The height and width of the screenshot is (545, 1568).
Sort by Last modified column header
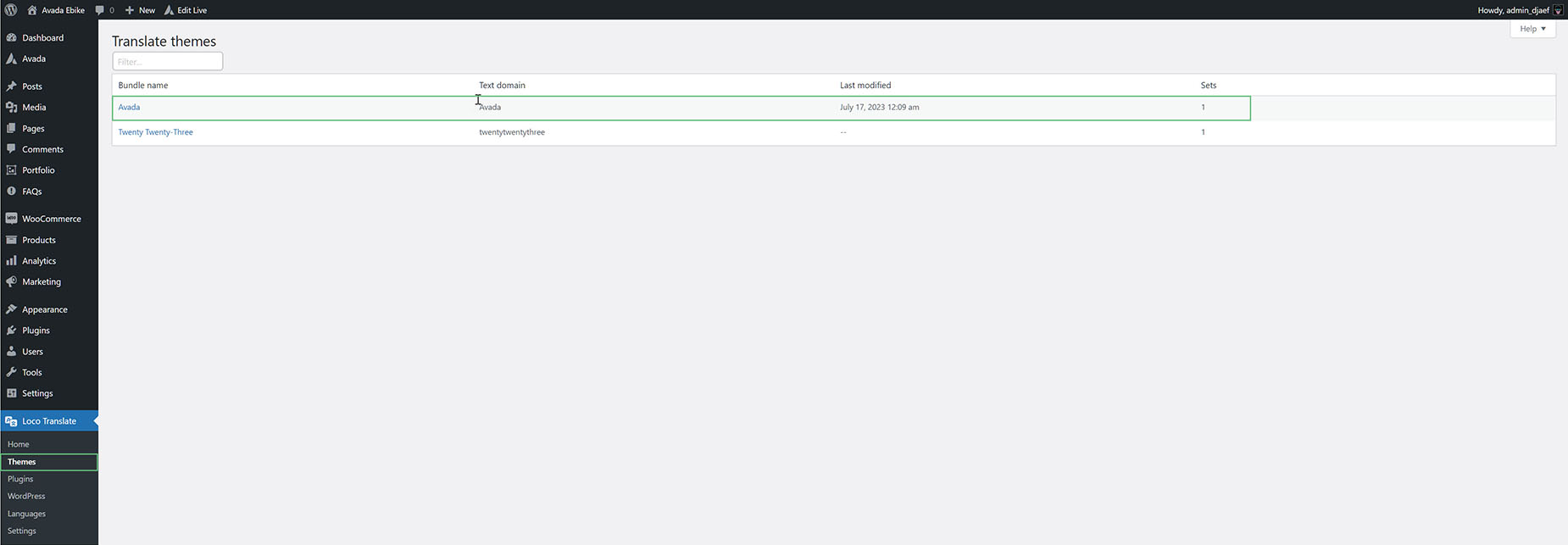point(865,85)
